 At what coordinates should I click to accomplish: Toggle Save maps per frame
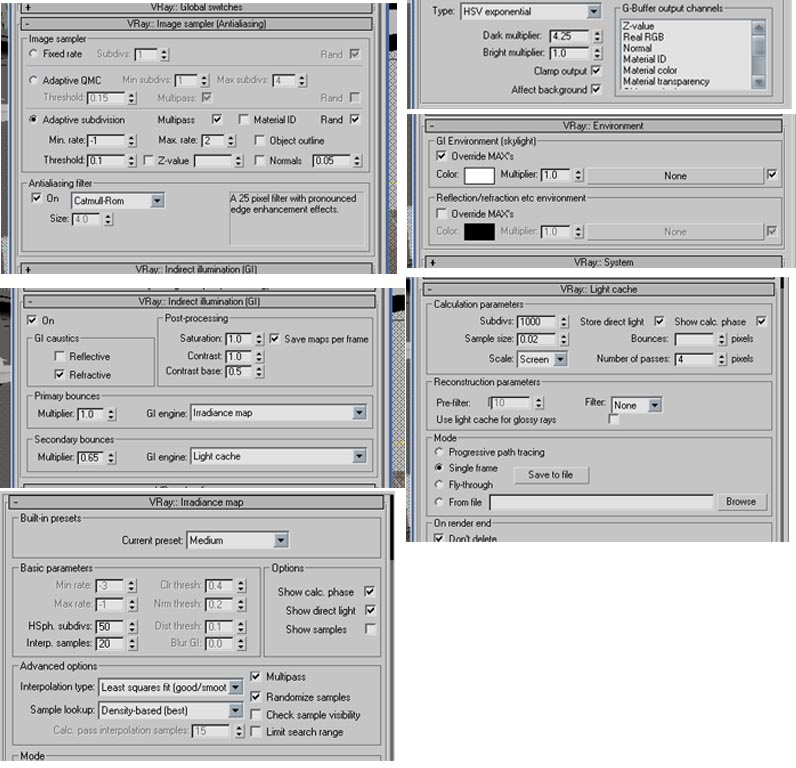[x=274, y=339]
